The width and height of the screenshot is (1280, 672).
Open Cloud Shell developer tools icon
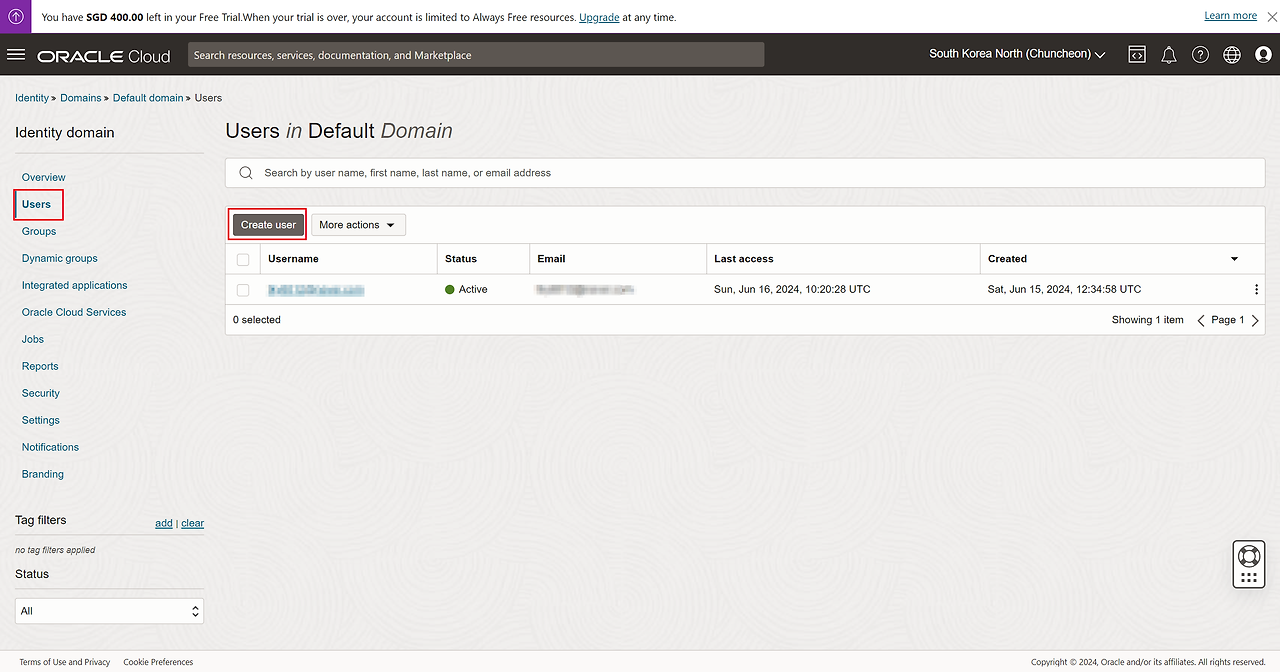[x=1137, y=55]
